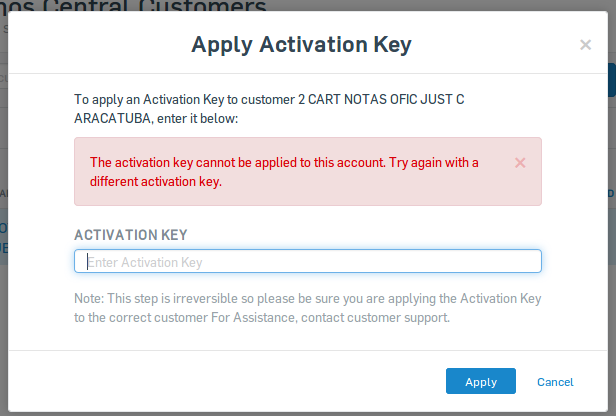Click the 'contact customer support' note line

262,317
